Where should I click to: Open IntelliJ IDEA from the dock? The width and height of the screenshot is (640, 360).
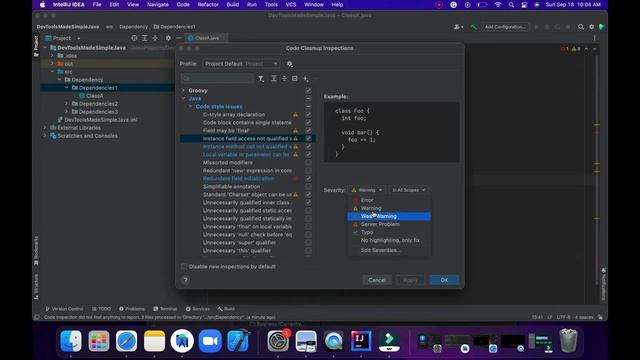361,340
